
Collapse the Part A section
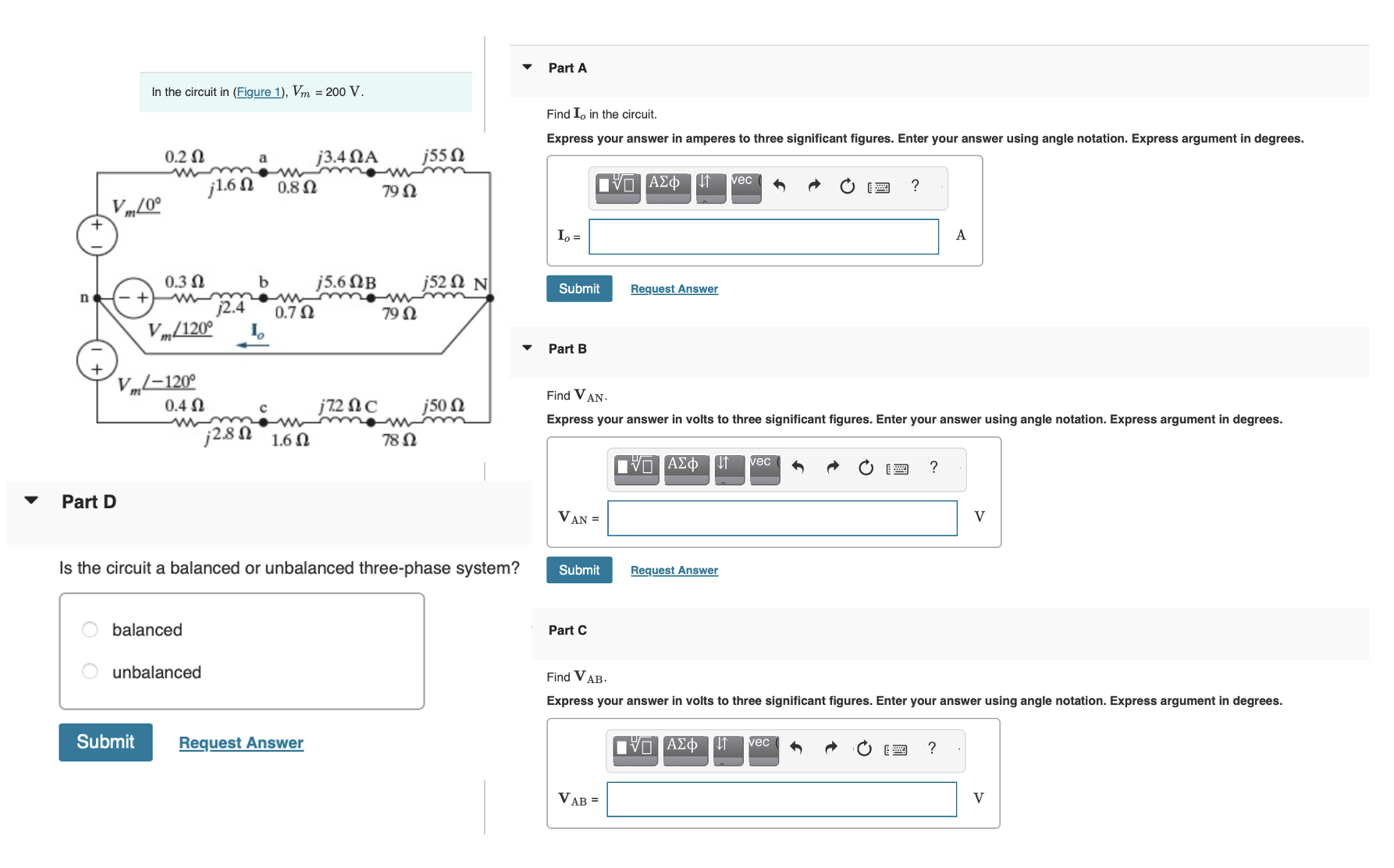pyautogui.click(x=527, y=68)
